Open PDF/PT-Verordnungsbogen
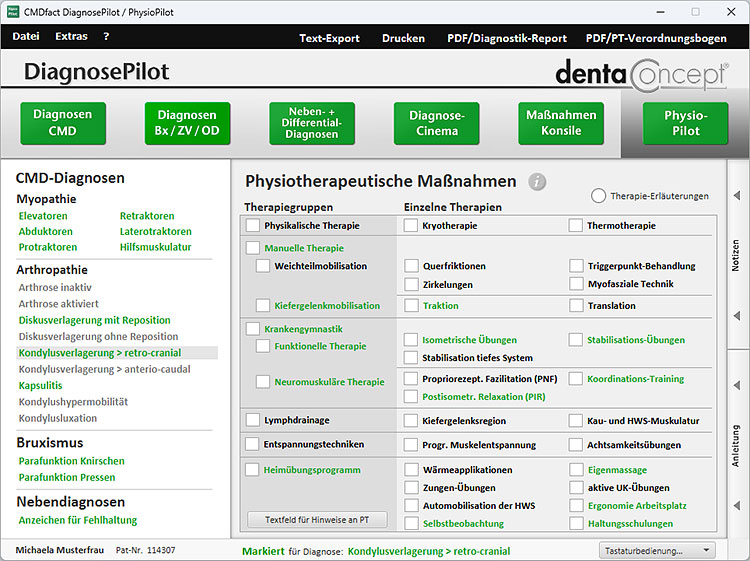750x561 pixels. [656, 38]
